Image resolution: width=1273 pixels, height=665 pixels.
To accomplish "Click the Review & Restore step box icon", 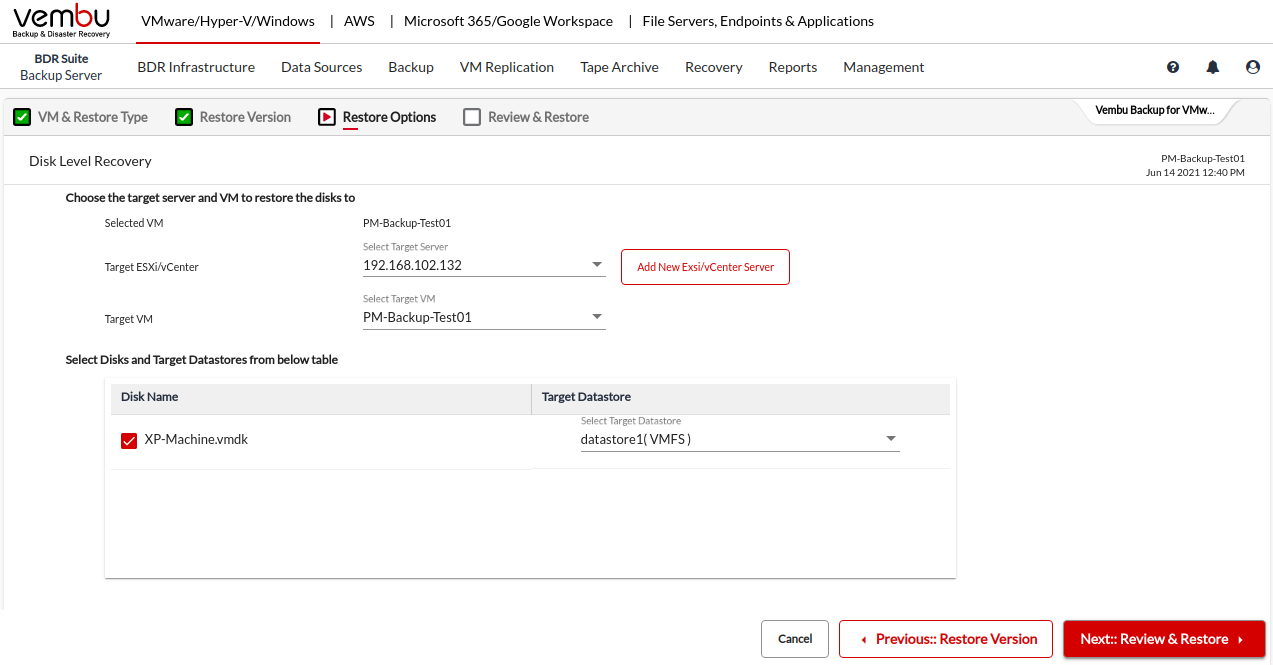I will click(472, 117).
